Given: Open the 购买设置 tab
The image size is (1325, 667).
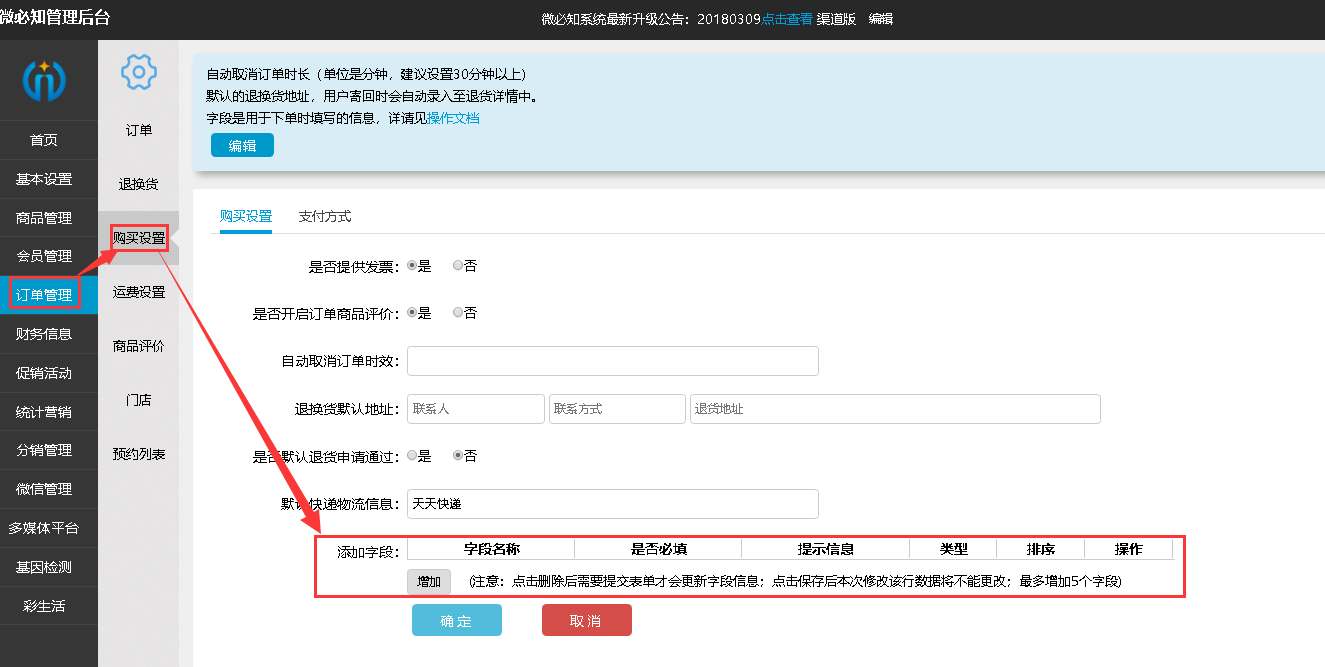Looking at the screenshot, I should click(246, 216).
